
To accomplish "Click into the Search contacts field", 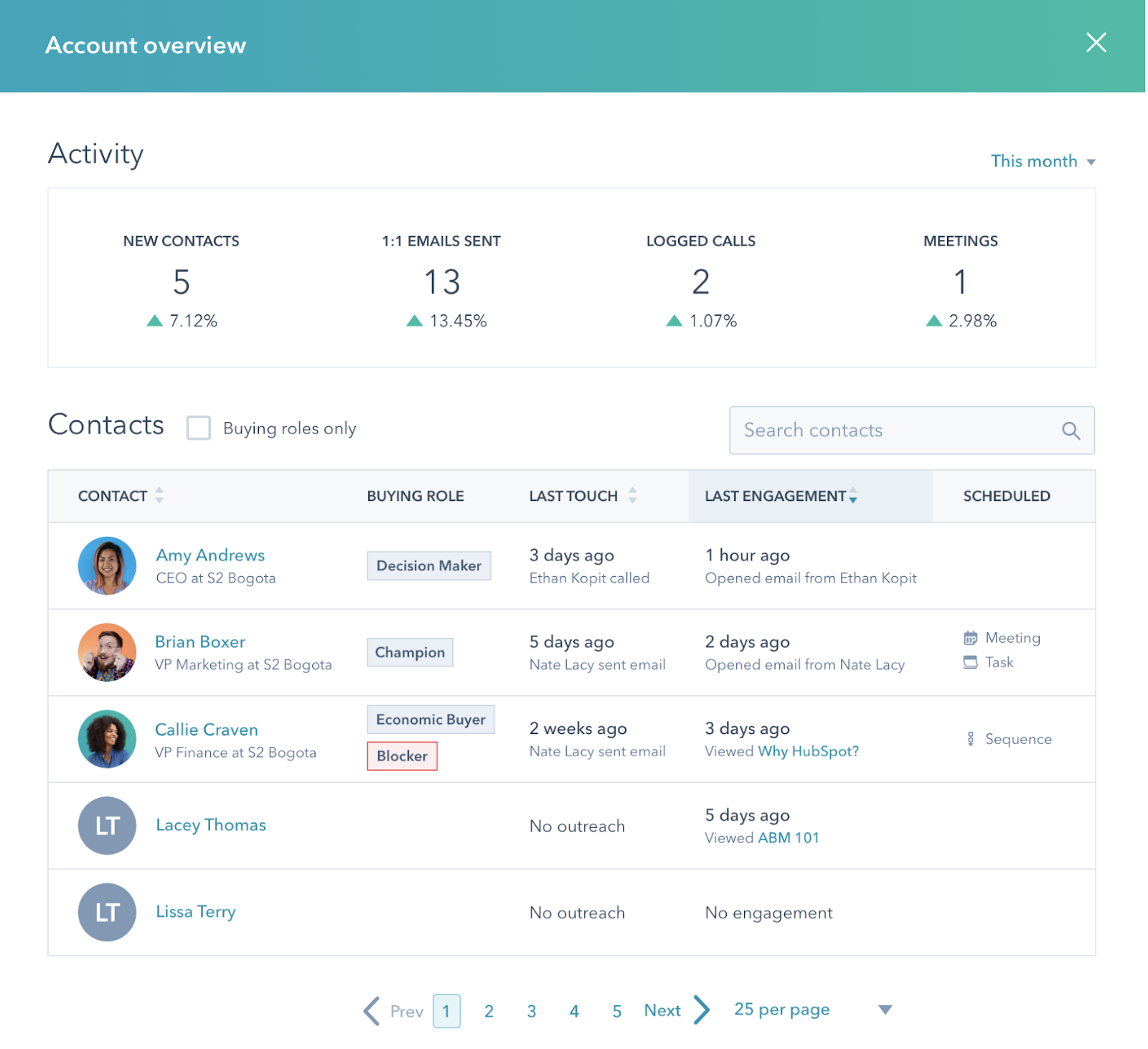I will [897, 431].
